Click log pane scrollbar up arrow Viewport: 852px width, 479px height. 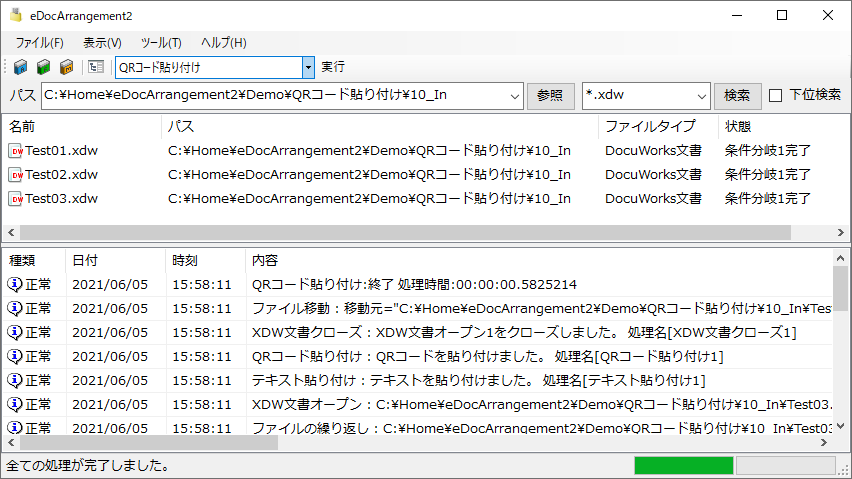click(841, 259)
